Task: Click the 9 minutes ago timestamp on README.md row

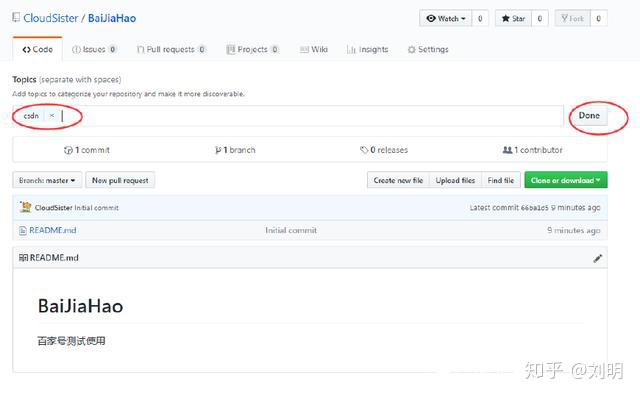Action: 573,230
